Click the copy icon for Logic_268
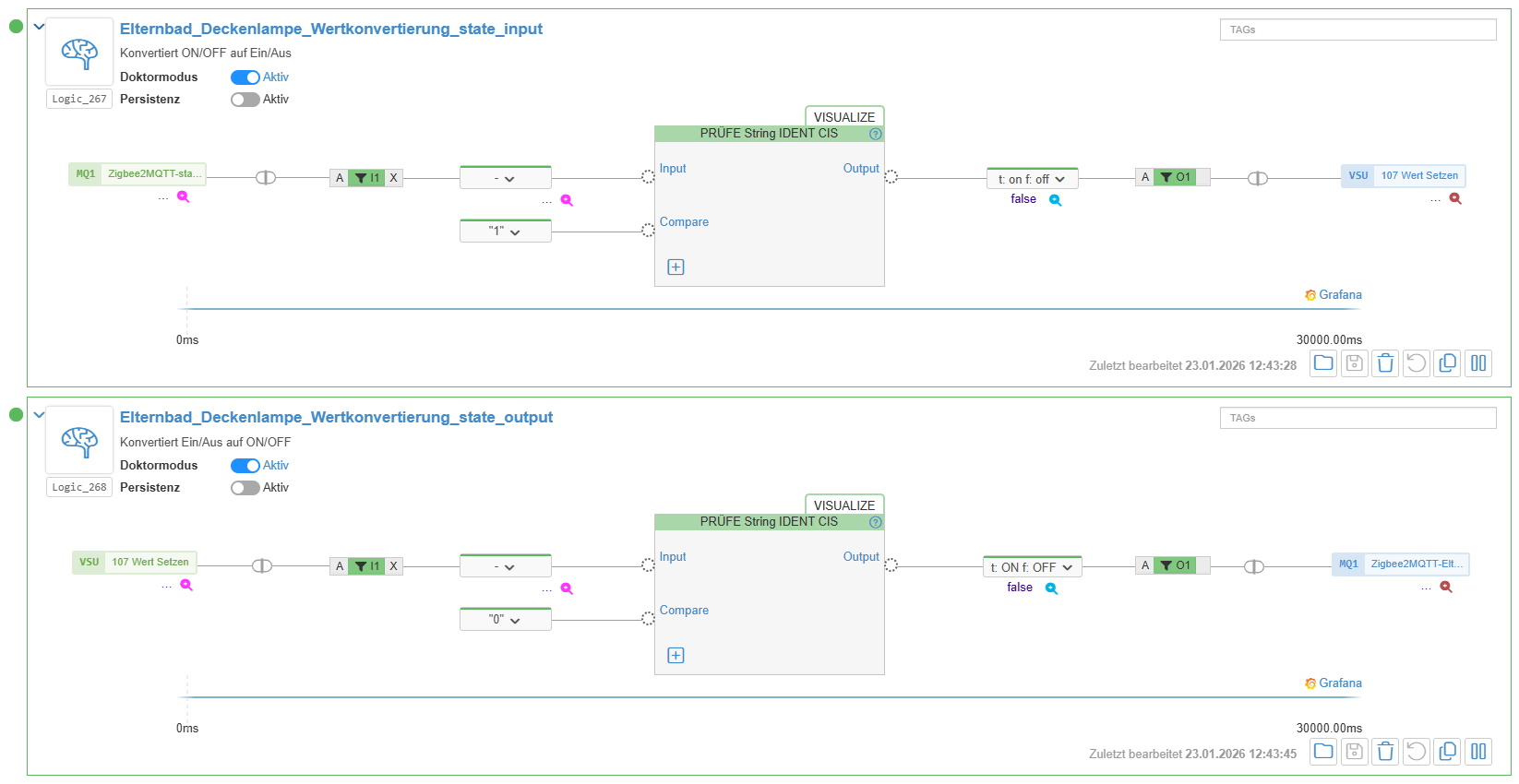The height and width of the screenshot is (784, 1519). (x=1447, y=752)
